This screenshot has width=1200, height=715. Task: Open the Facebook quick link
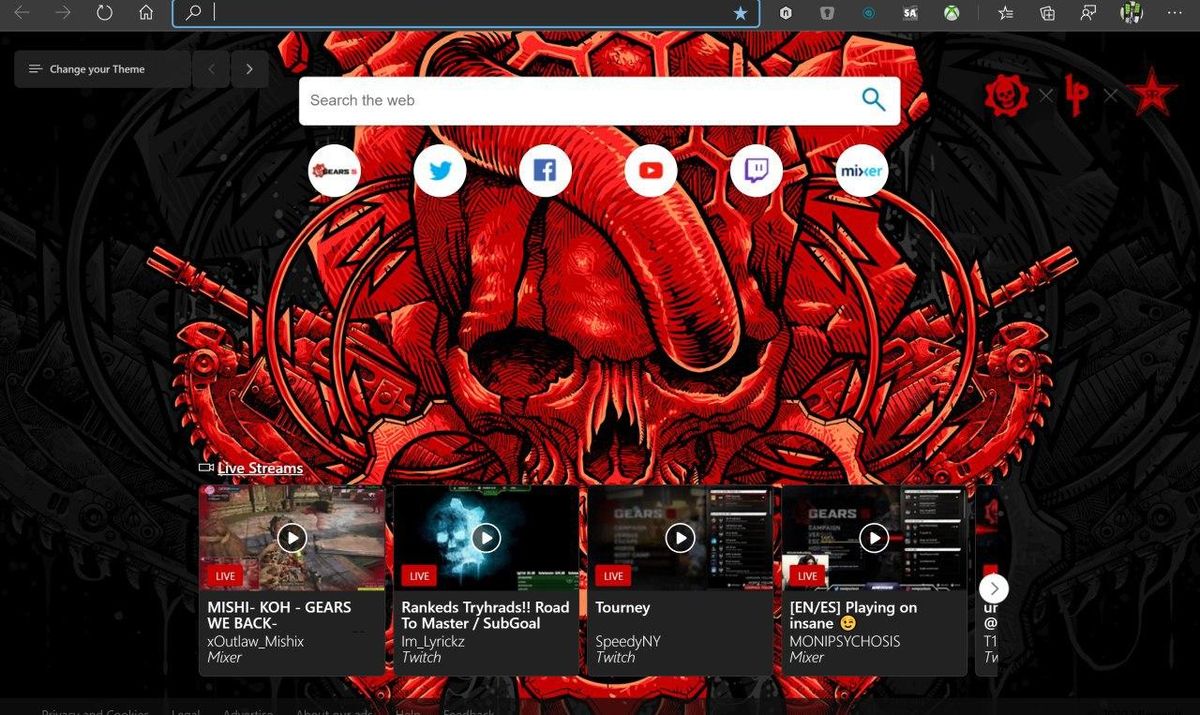click(545, 171)
